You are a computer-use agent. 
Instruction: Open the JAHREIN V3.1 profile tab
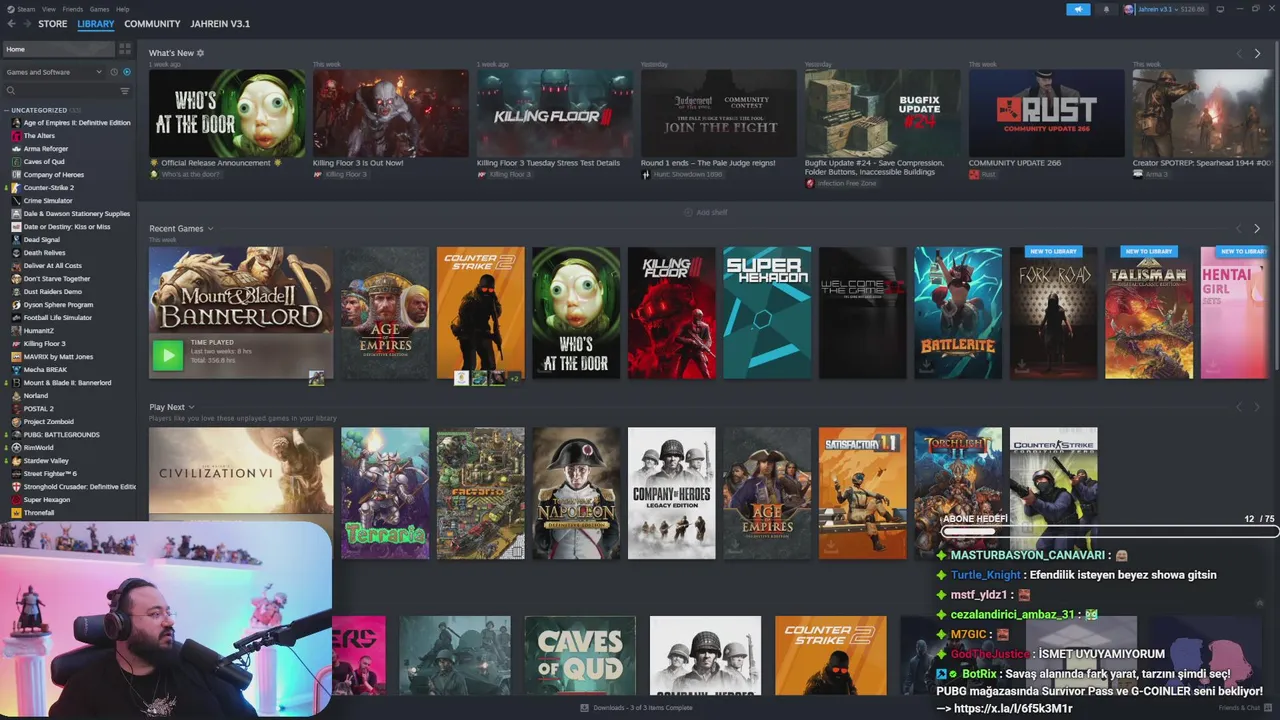point(220,24)
